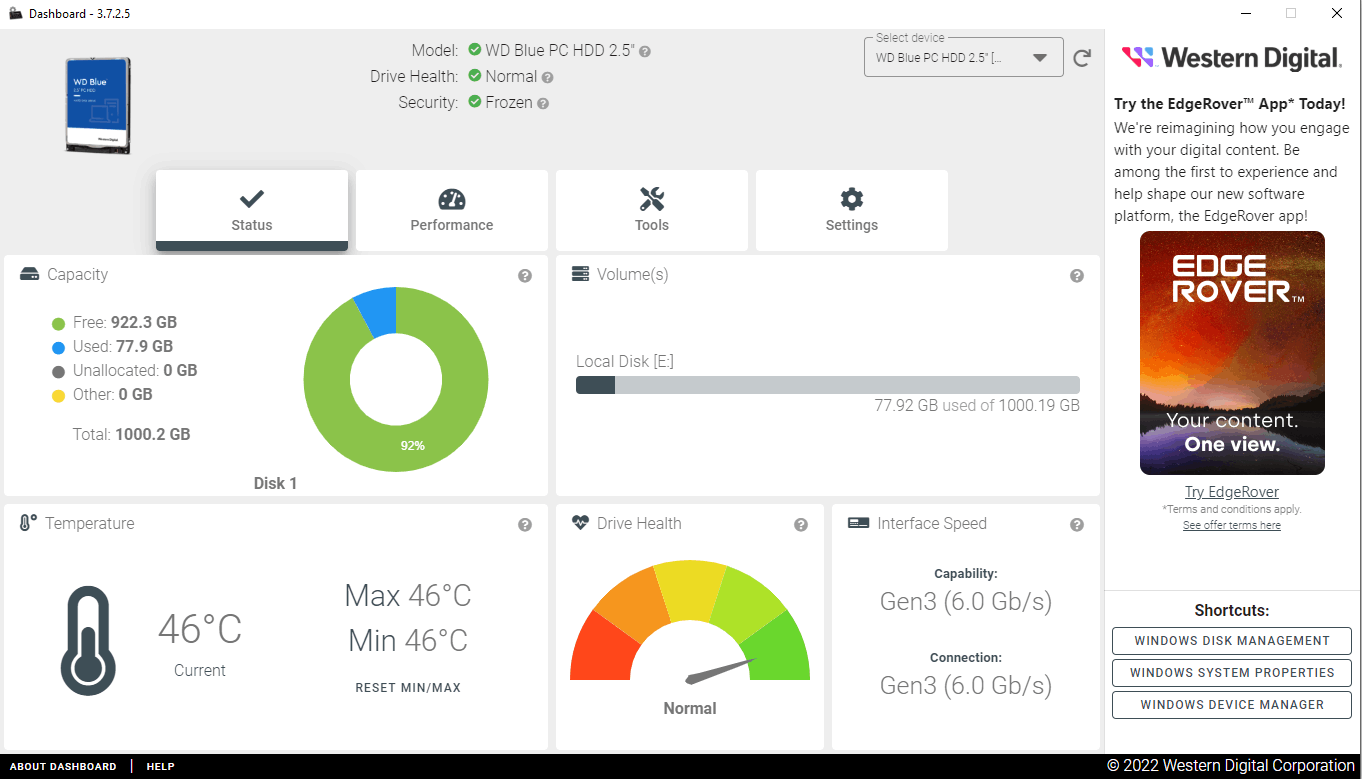Click the Min 46°C value

(408, 640)
